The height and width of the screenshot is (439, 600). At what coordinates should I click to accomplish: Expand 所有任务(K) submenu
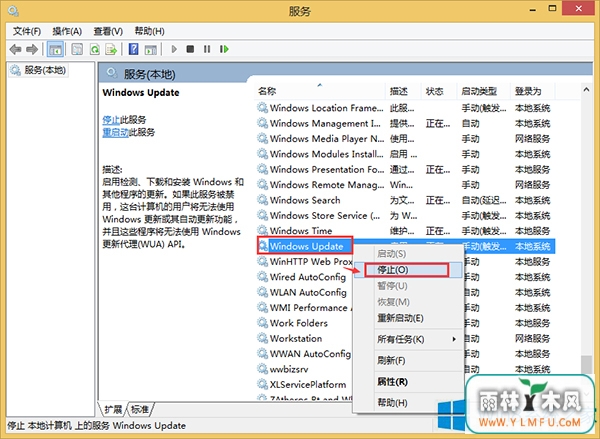(x=408, y=339)
